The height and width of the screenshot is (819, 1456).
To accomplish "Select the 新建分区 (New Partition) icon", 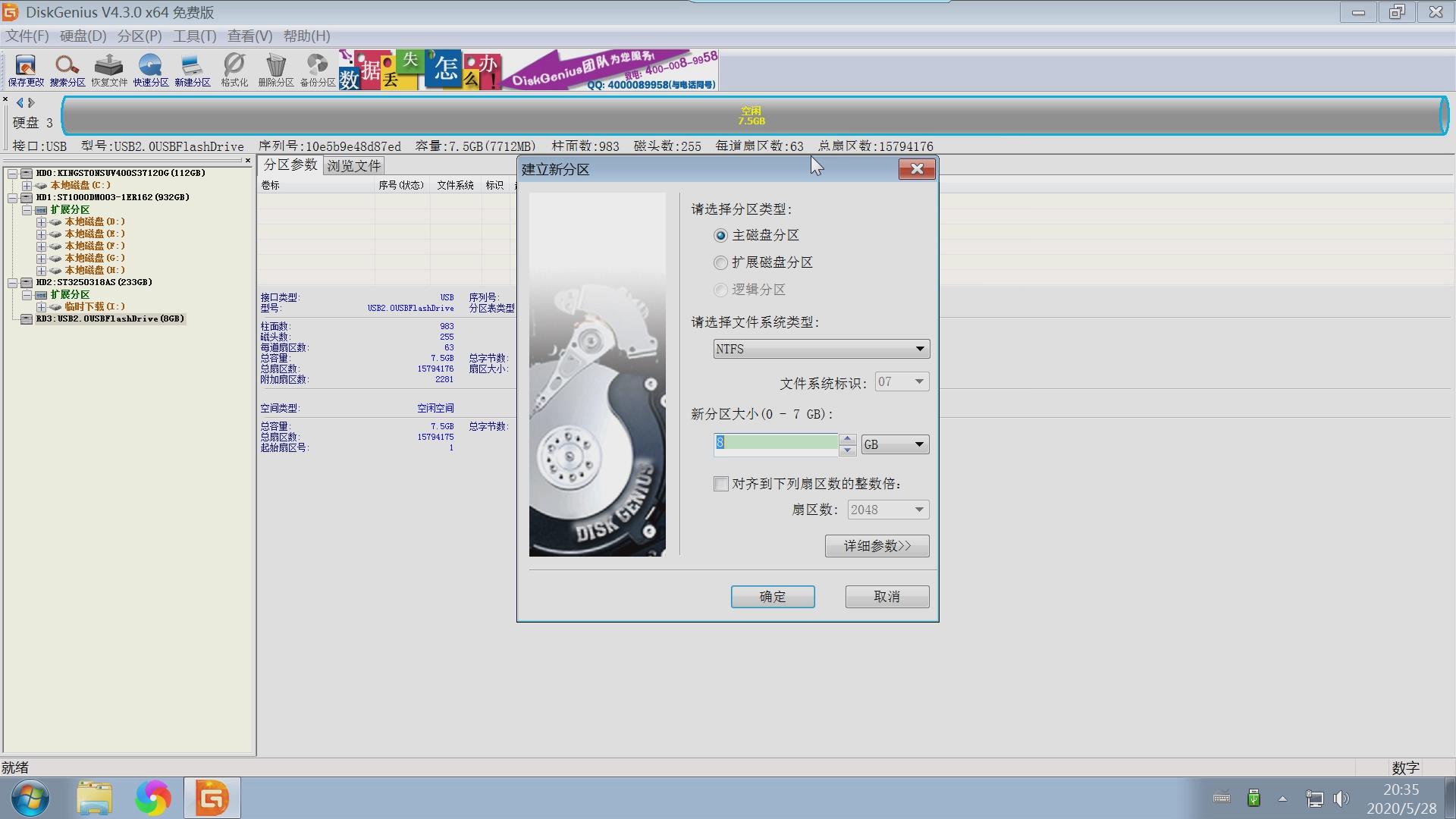I will click(192, 70).
